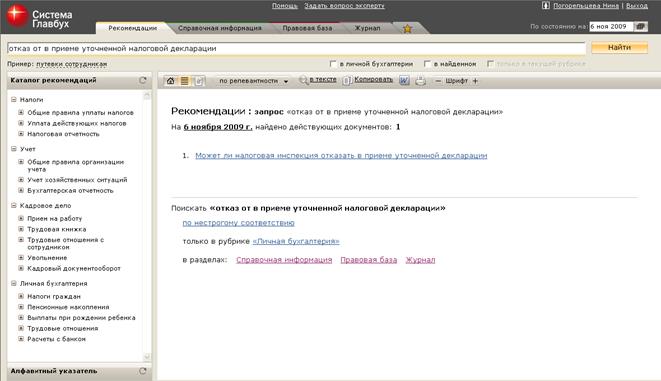Expand 'Уплата действующих налогов' node
661x381 pixels.
(x=21, y=123)
